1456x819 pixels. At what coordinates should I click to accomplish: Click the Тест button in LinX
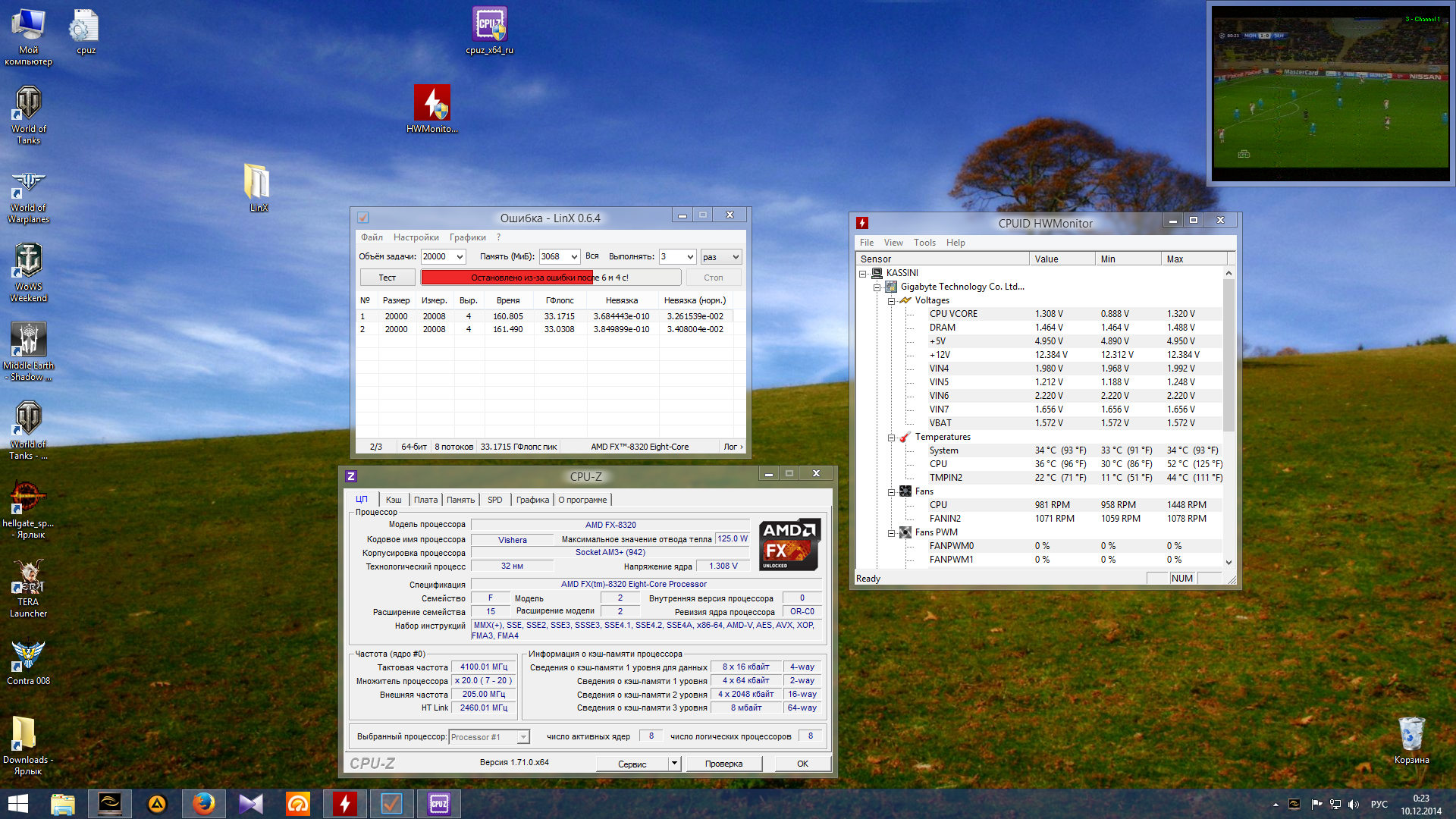(387, 278)
